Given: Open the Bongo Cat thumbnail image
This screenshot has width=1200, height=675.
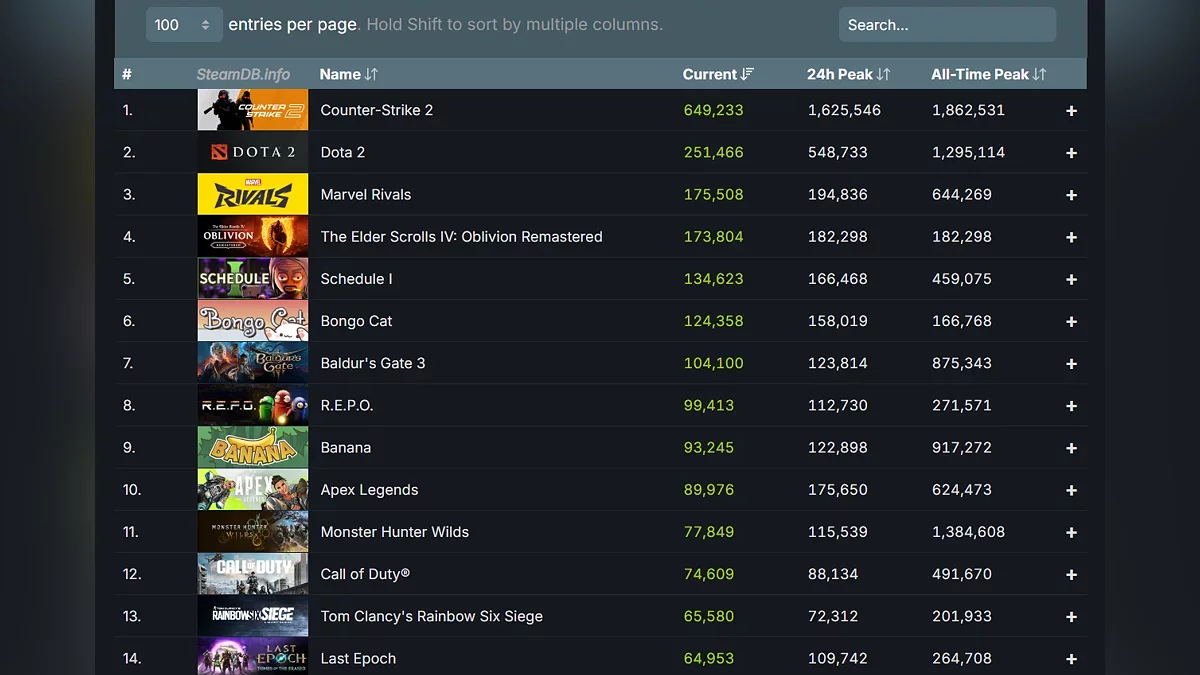Looking at the screenshot, I should 253,321.
